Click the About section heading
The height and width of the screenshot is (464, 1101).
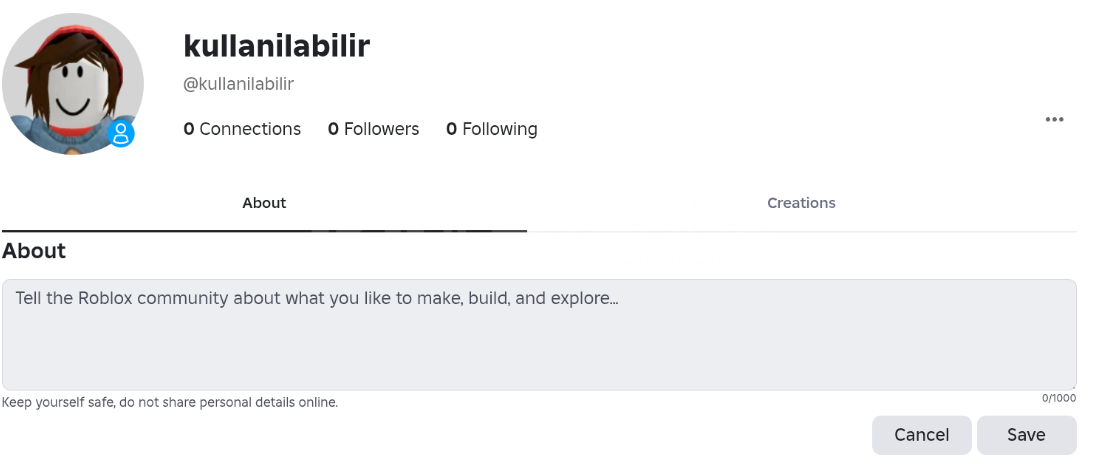point(34,251)
